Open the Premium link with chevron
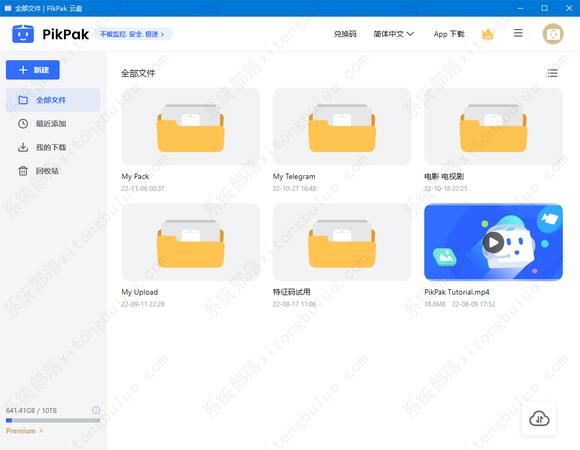Viewport: 580px width, 450px height. (24, 431)
